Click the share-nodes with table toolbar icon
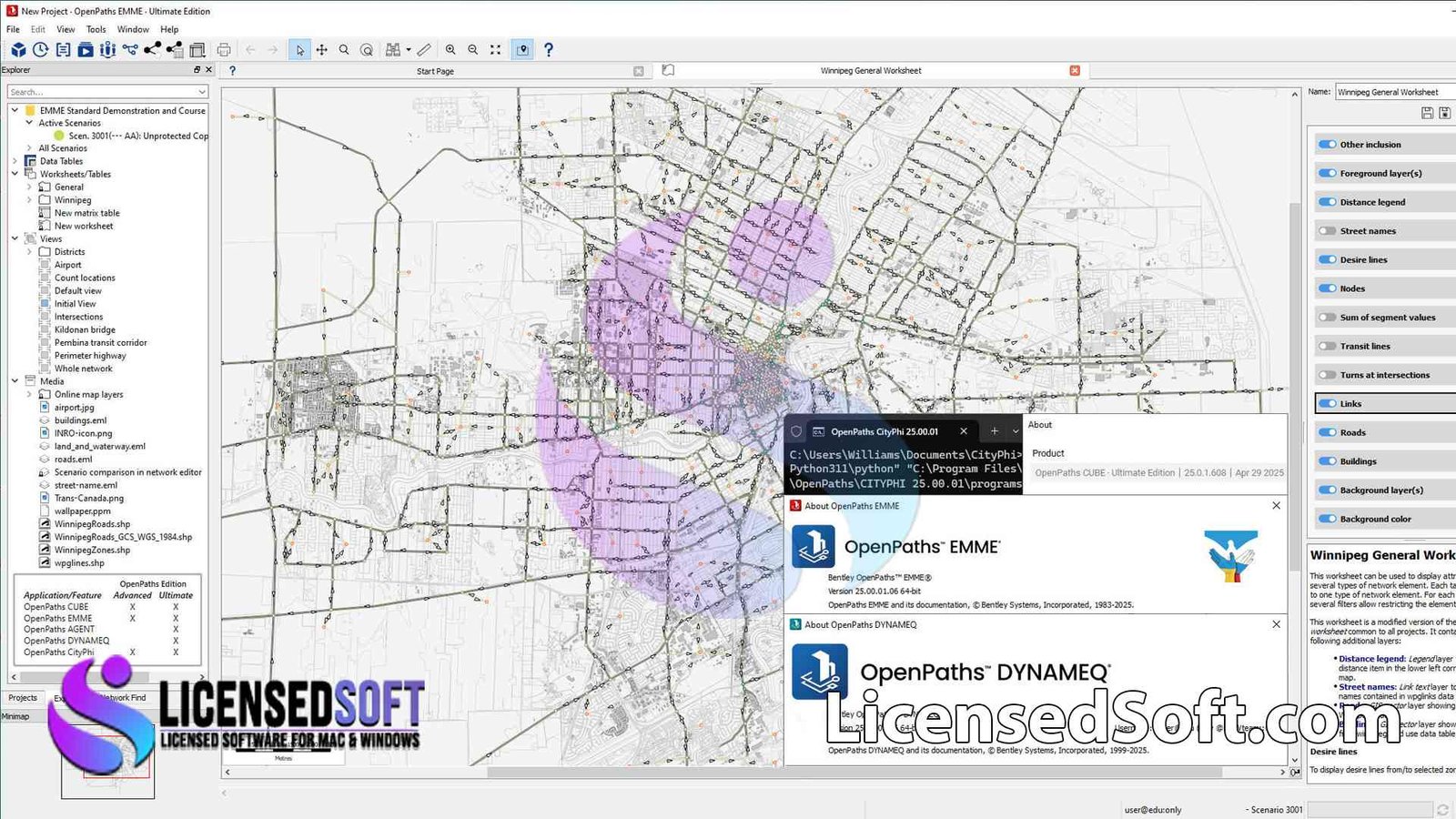The image size is (1456, 819). point(174,50)
